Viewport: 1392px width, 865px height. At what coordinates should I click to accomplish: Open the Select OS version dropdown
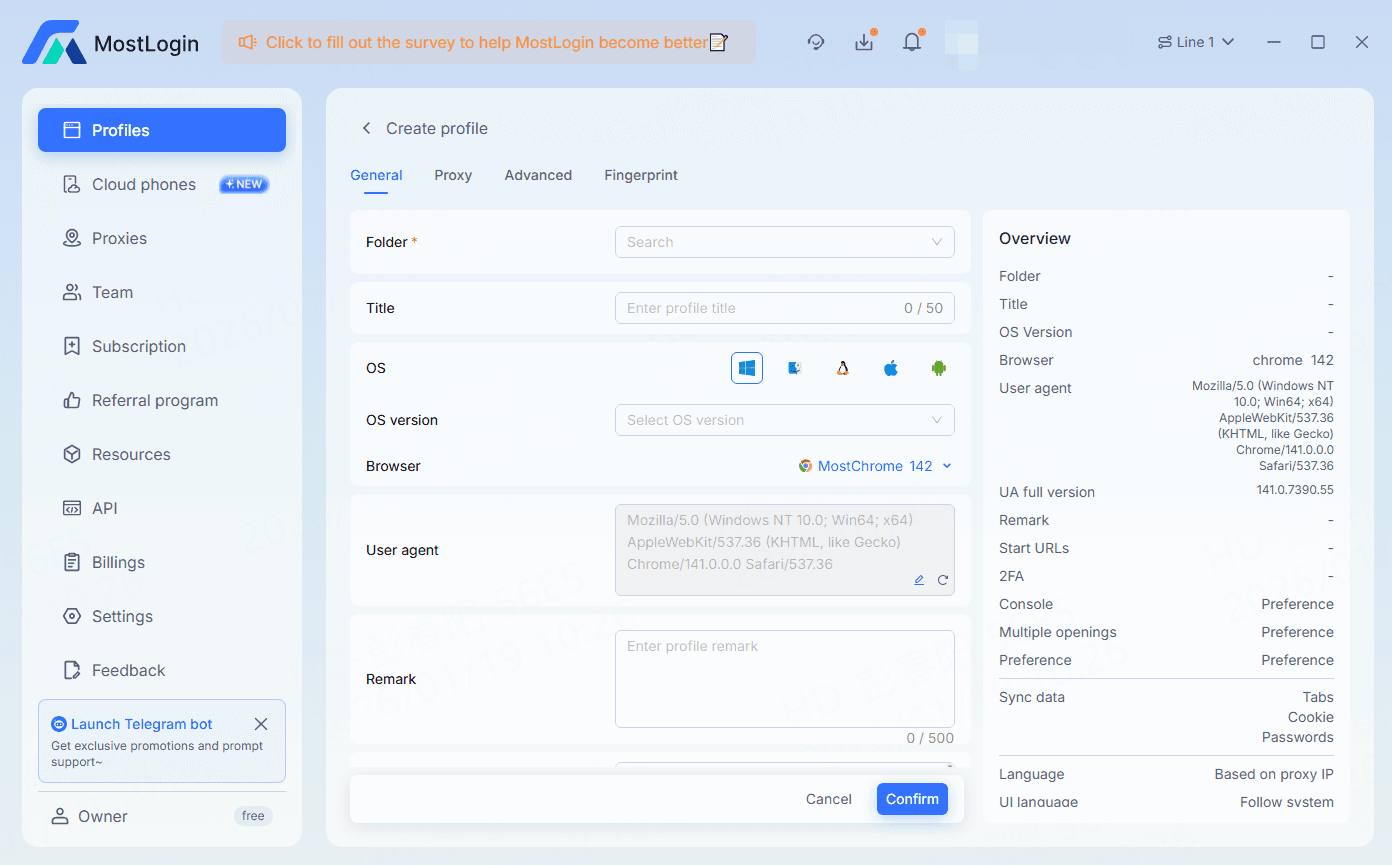tap(784, 420)
